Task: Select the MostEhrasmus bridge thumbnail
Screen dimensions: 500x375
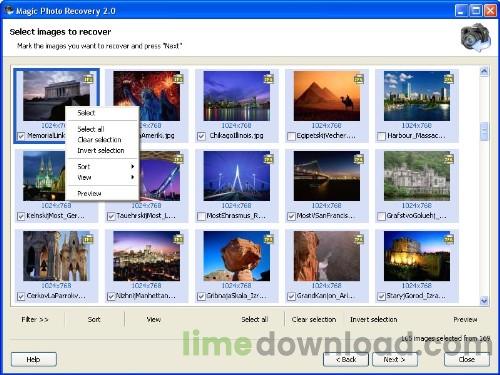Action: click(237, 176)
